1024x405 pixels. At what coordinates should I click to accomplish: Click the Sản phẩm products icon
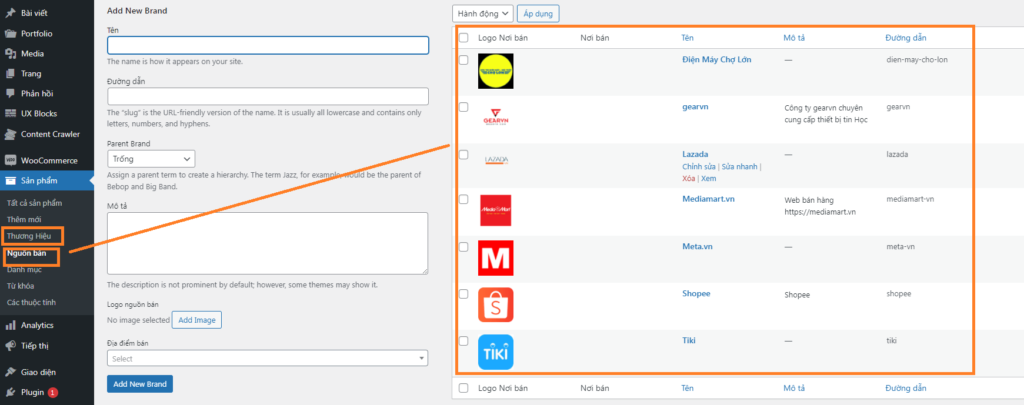pos(10,181)
